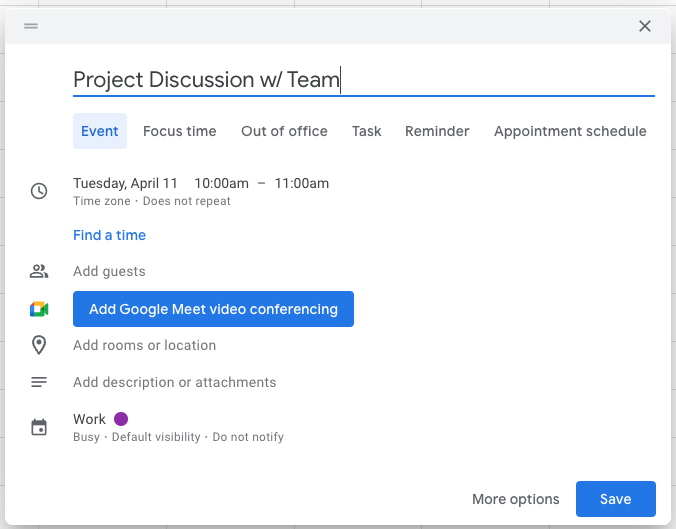This screenshot has height=529, width=676.
Task: Change the Do not notify setting
Action: pyautogui.click(x=248, y=437)
